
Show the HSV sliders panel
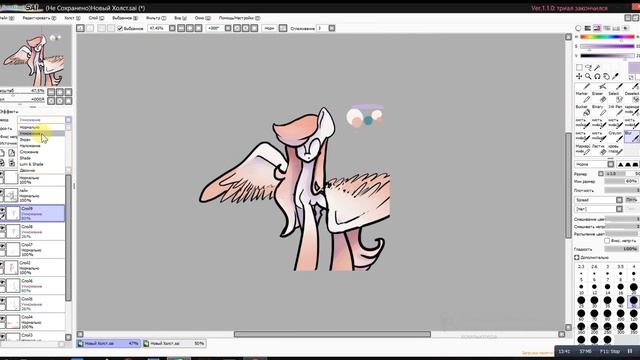pos(597,28)
